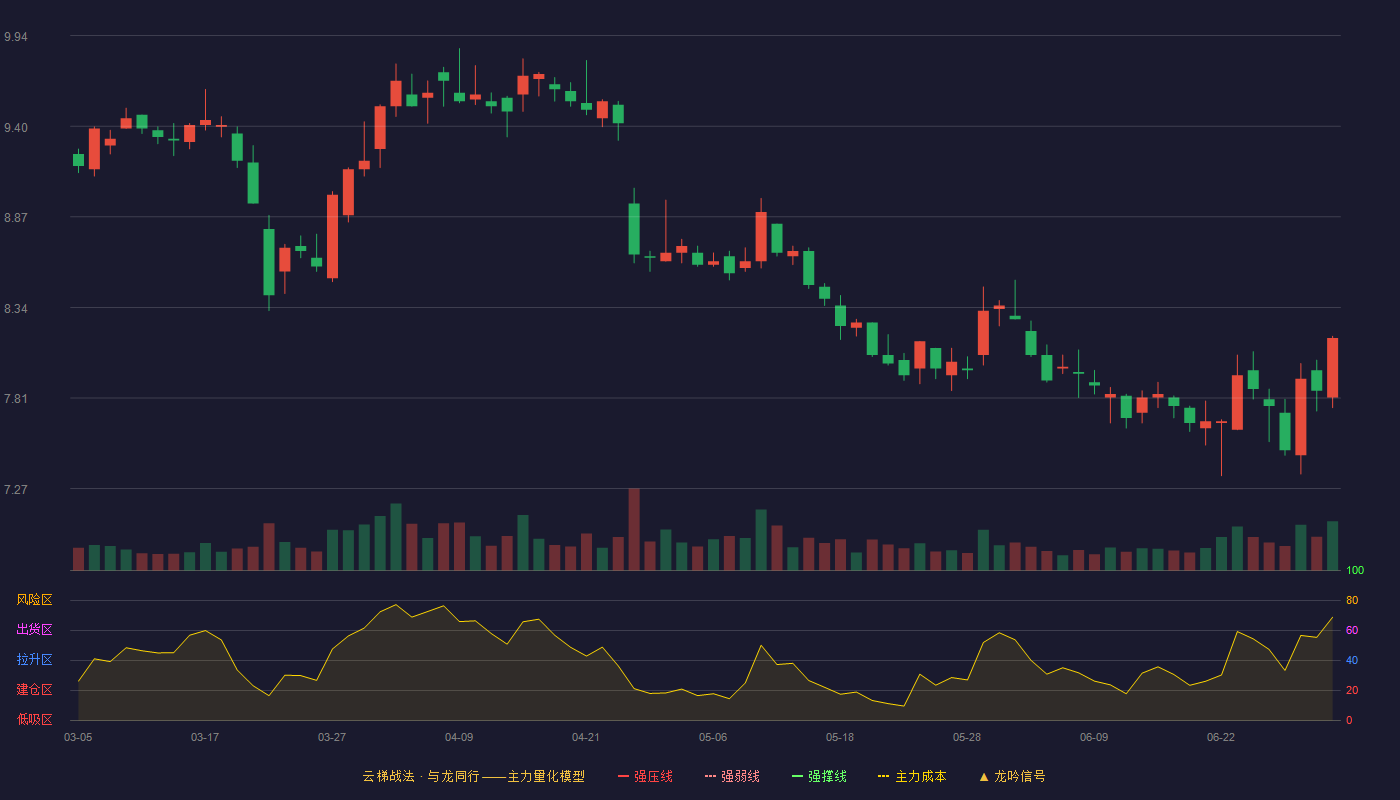
Task: Click the 低吸区 zone label
Action: tap(34, 719)
